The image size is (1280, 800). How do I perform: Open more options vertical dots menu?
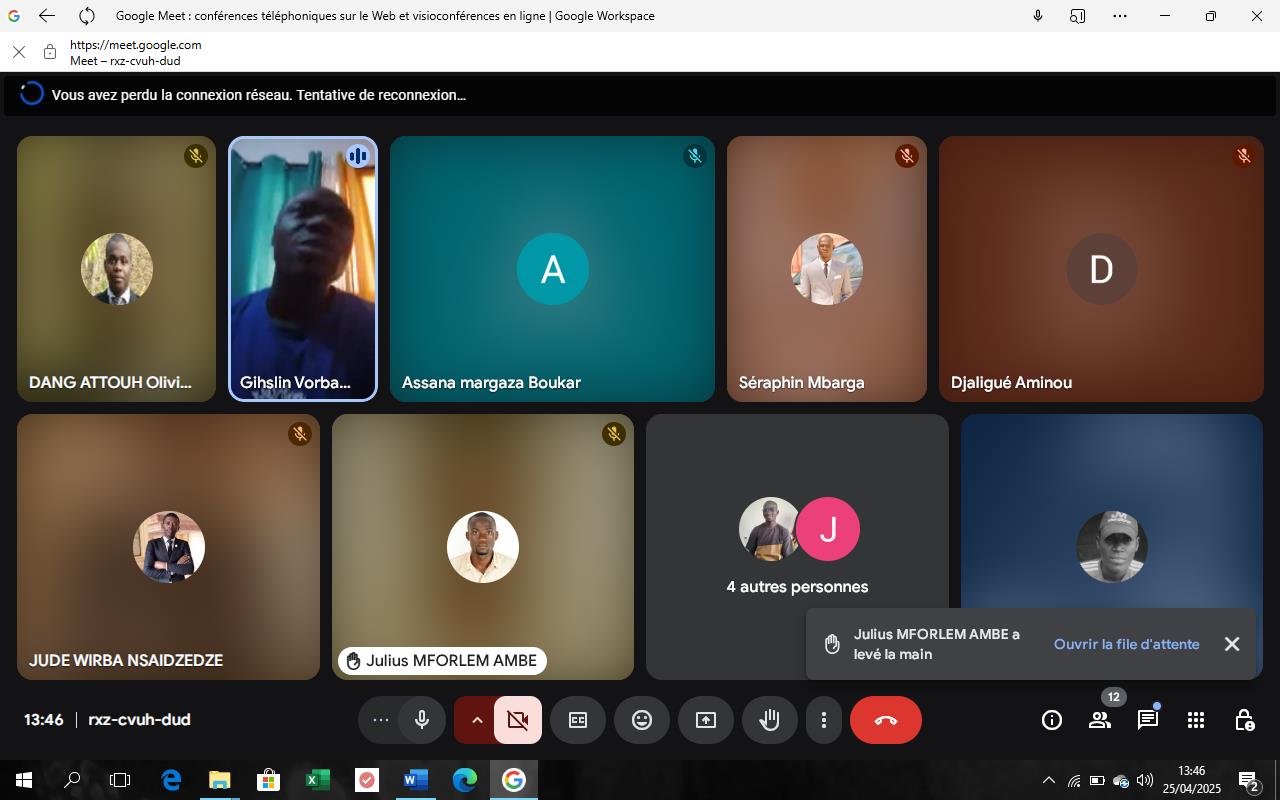click(x=824, y=720)
